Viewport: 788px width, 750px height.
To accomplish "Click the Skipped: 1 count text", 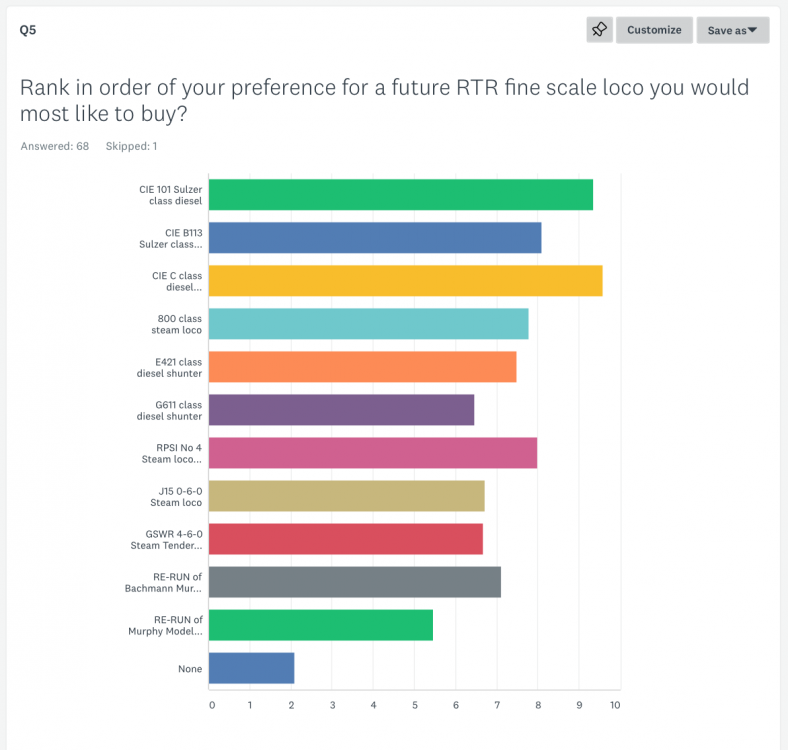I will click(x=131, y=146).
